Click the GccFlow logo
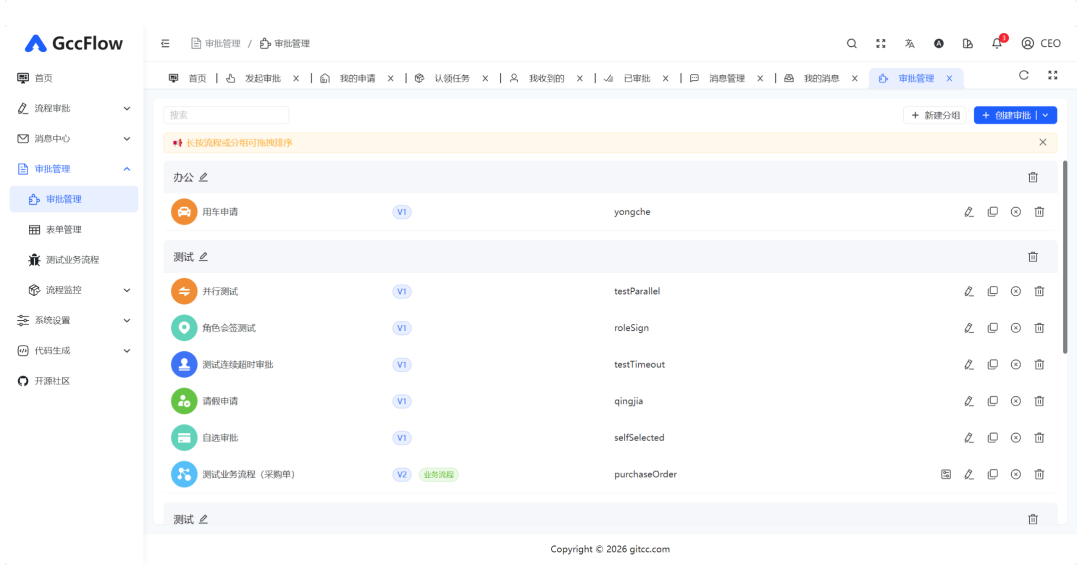The width and height of the screenshot is (1080, 575). (x=74, y=43)
